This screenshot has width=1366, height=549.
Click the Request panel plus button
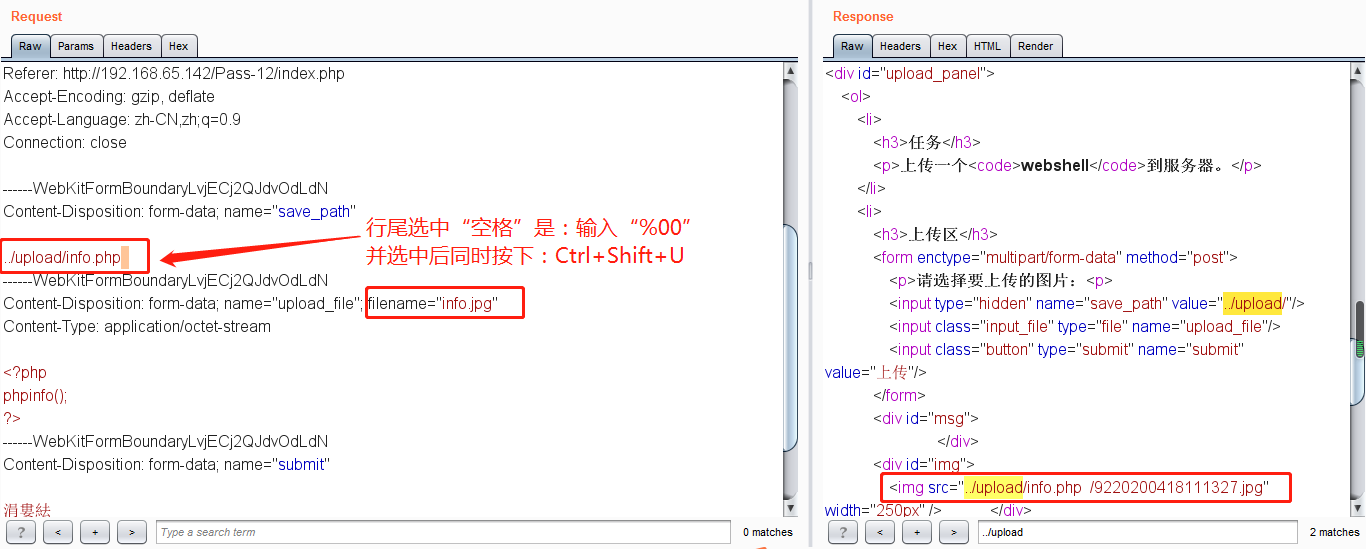click(95, 532)
